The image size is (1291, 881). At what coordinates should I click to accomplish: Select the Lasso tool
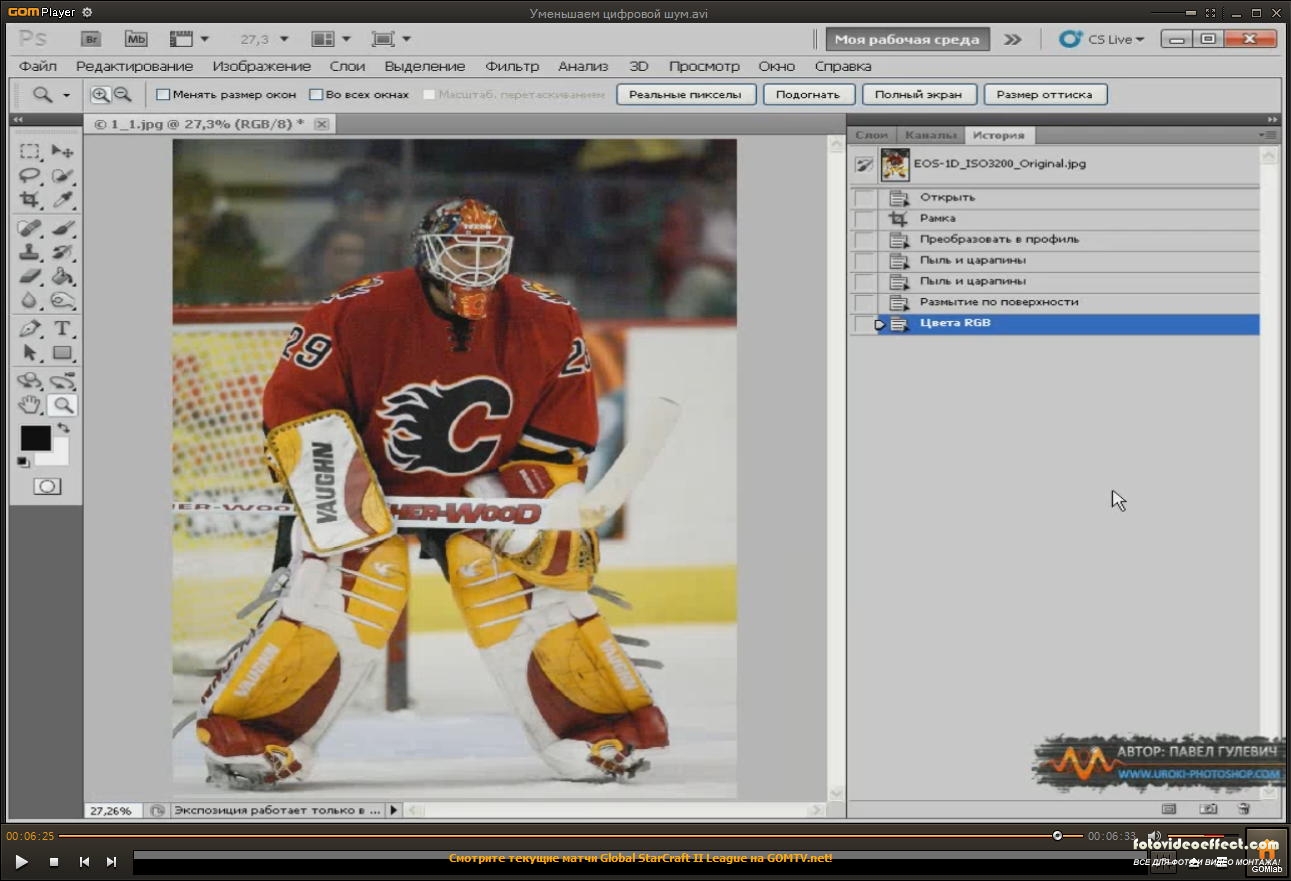point(30,176)
